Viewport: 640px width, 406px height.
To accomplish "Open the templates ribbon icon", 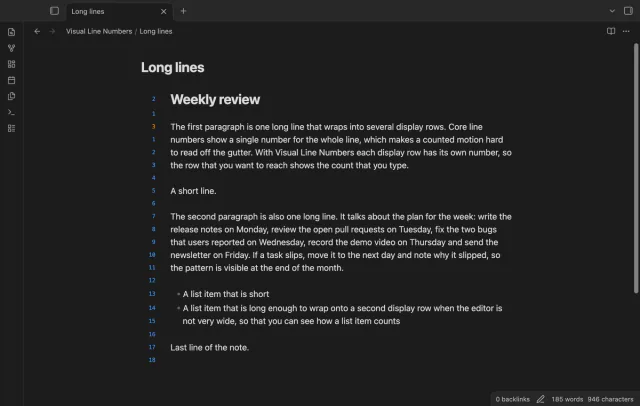I will pos(11,96).
